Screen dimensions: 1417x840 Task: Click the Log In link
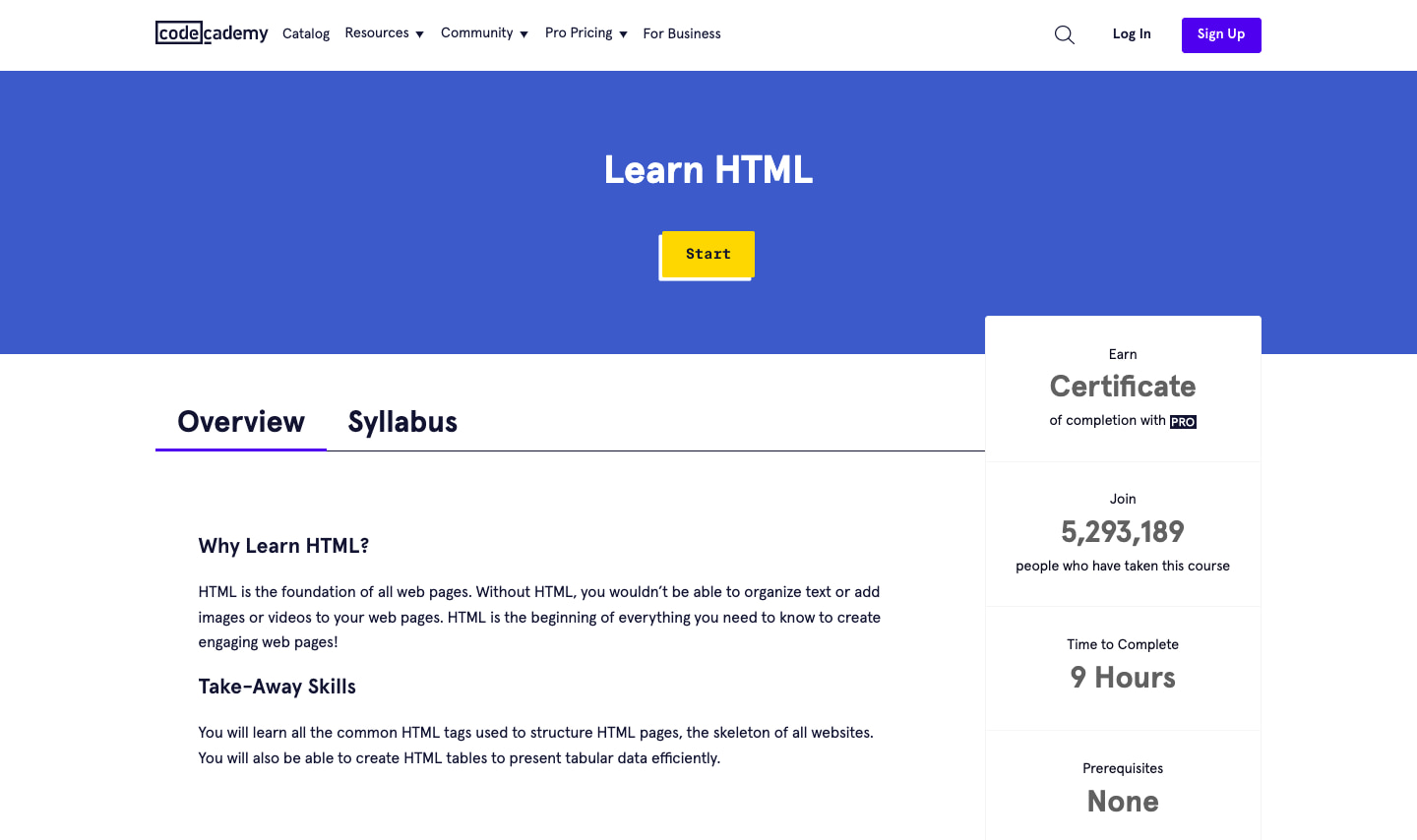(x=1132, y=34)
